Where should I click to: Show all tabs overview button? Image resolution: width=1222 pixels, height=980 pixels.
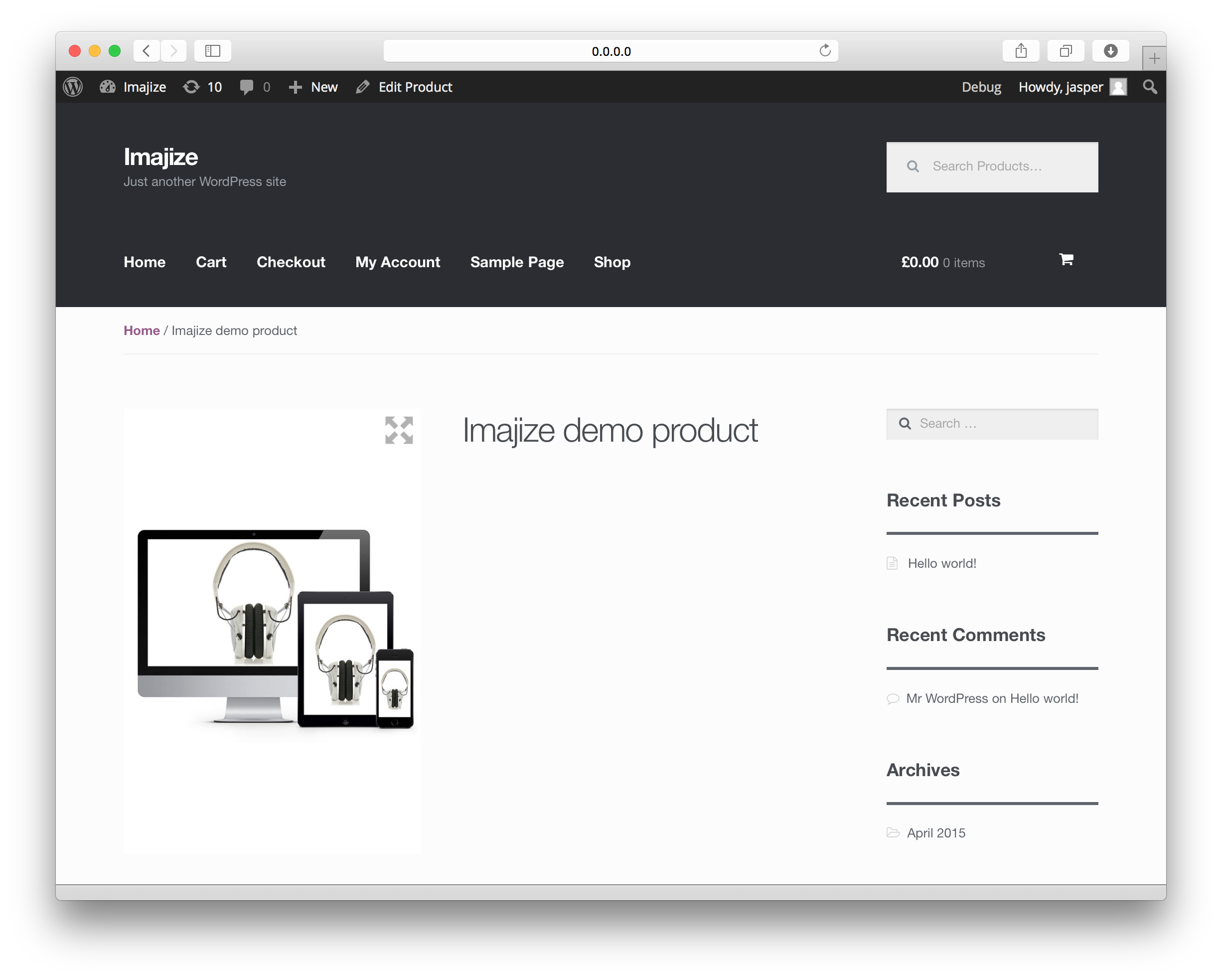(1066, 50)
